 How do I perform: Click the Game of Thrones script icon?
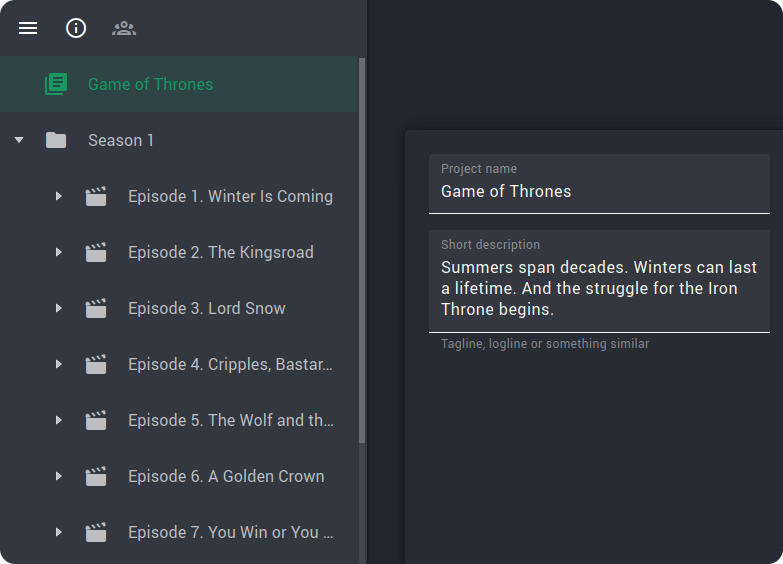click(x=56, y=84)
